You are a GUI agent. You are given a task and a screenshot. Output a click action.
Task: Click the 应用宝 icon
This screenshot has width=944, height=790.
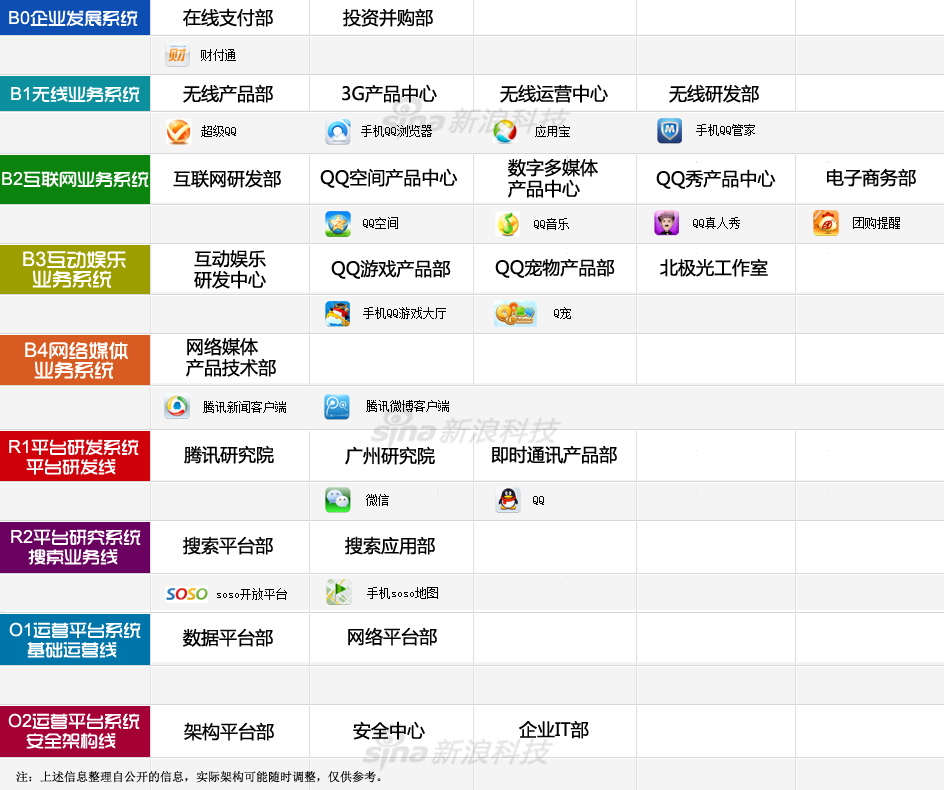[505, 131]
